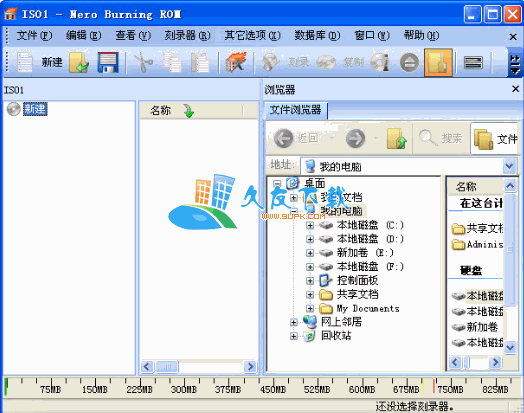Expand the toolbar overflow arrow

515,63
